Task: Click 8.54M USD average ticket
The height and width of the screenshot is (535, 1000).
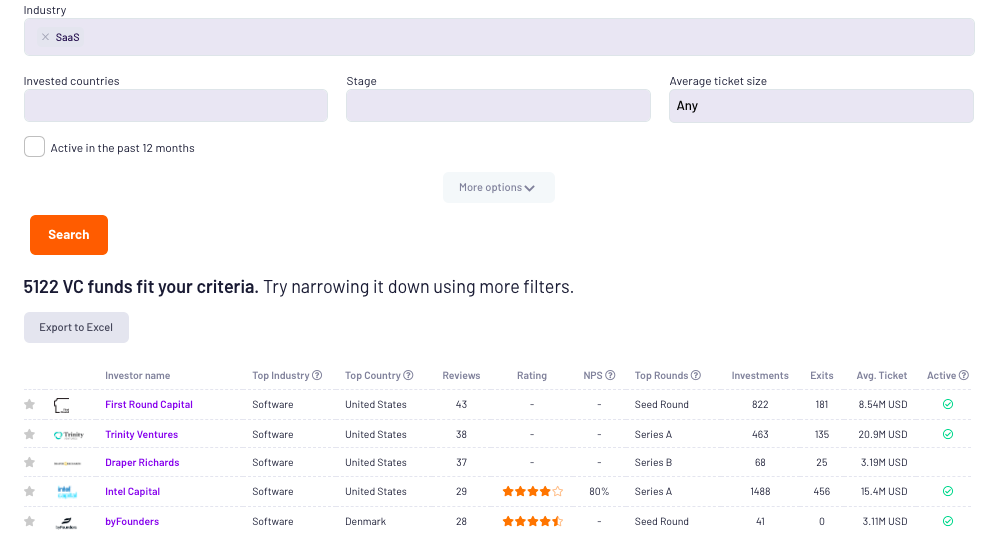Action: coord(883,404)
